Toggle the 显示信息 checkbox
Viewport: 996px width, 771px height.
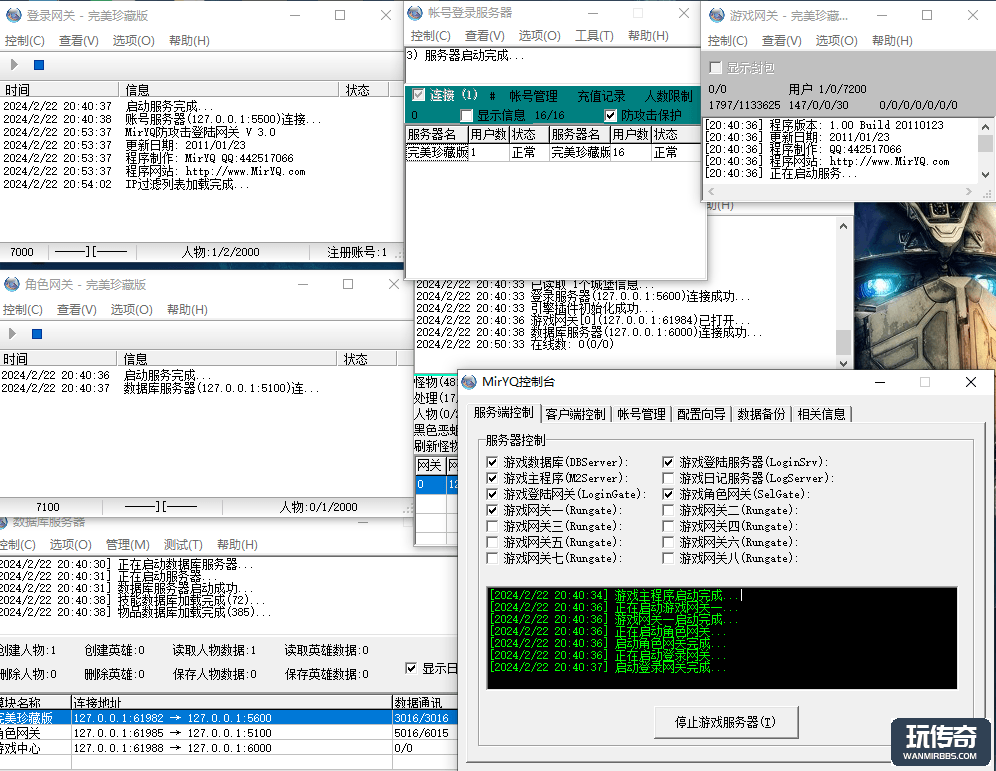pos(467,115)
